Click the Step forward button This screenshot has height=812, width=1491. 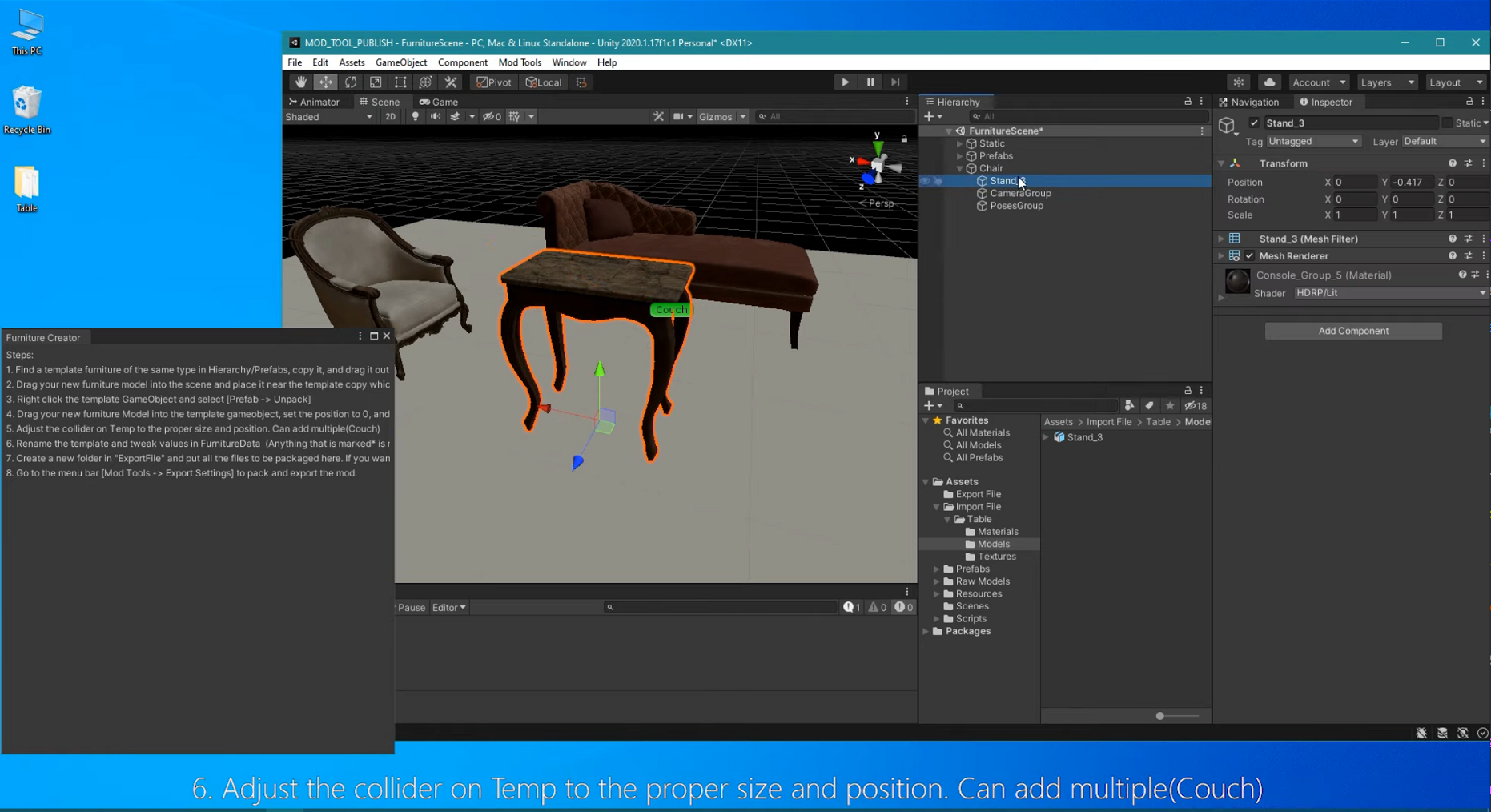click(895, 82)
